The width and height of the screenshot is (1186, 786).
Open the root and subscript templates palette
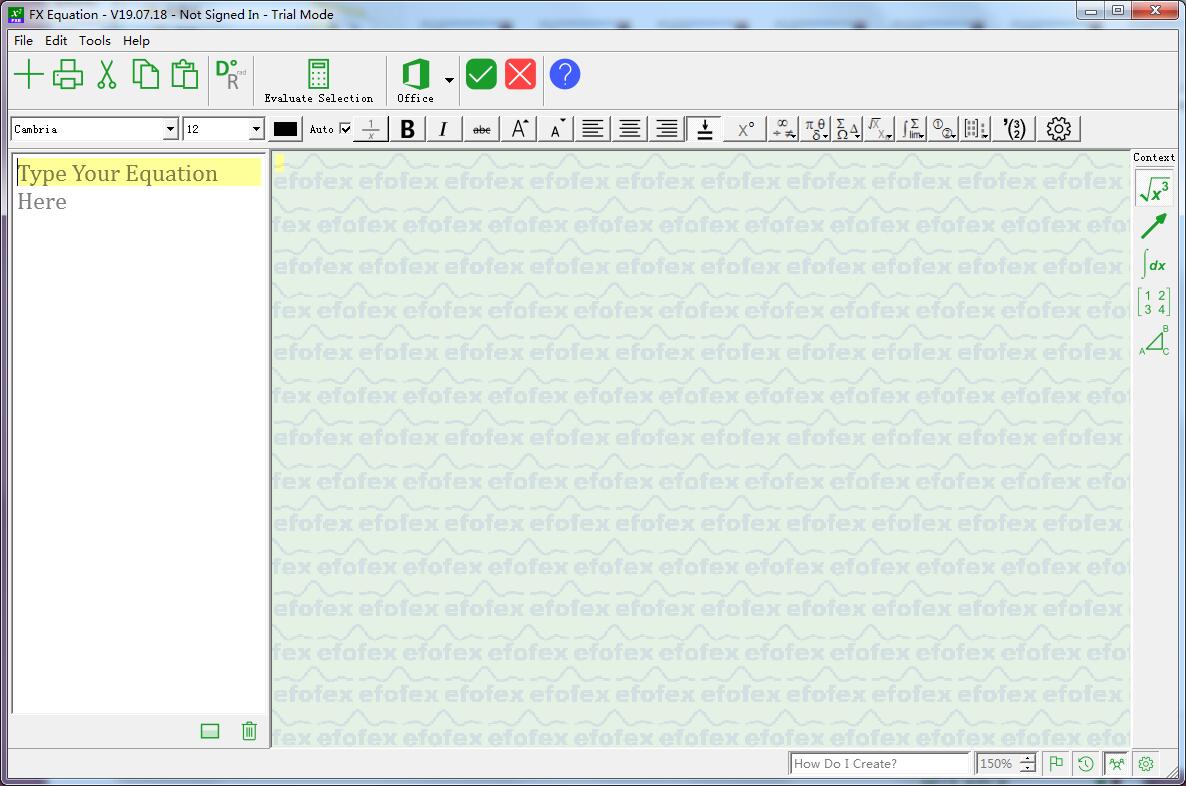click(x=880, y=129)
